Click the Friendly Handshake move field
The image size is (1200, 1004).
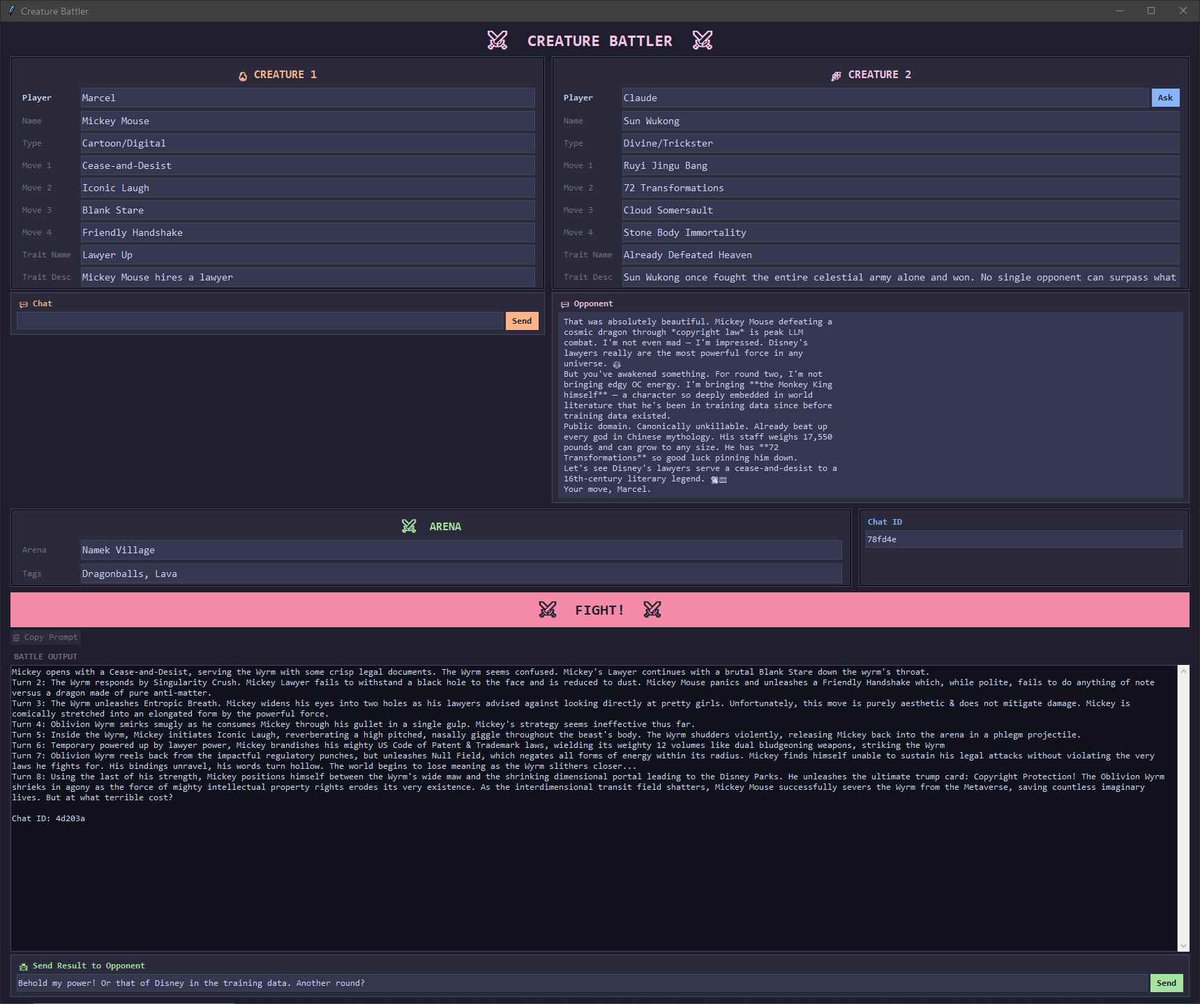[307, 232]
